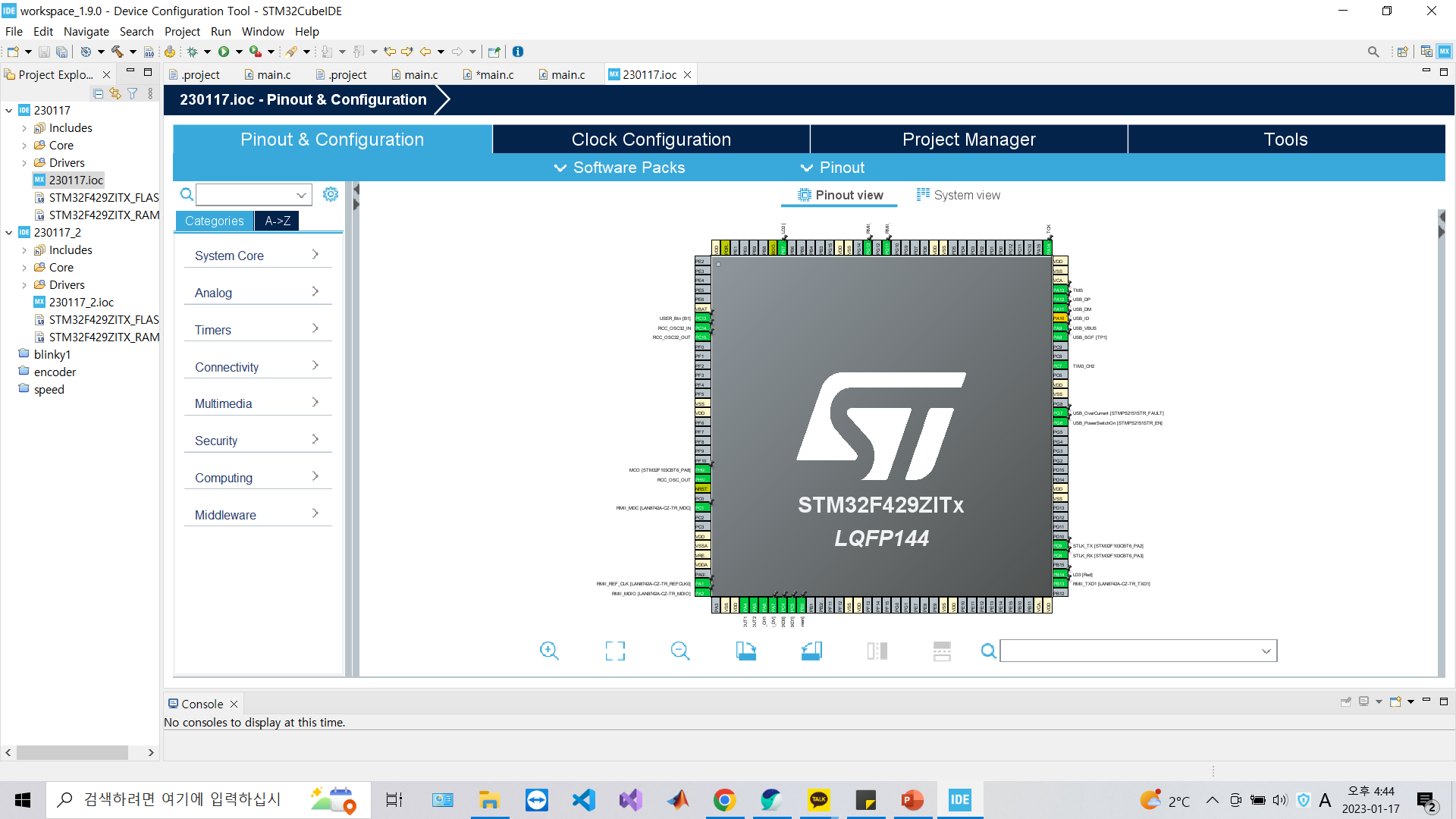
Task: Open the Clock Configuration tab
Action: point(651,140)
